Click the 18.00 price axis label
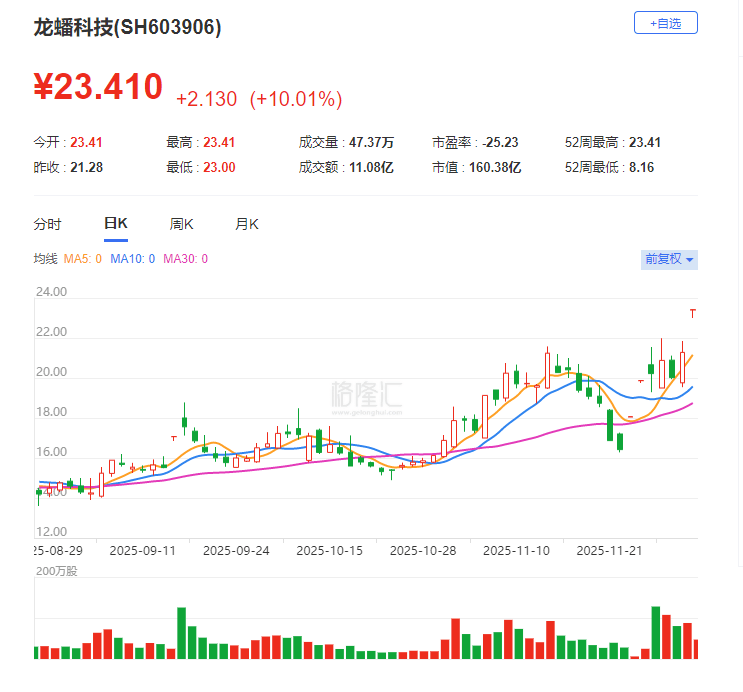 coord(52,412)
